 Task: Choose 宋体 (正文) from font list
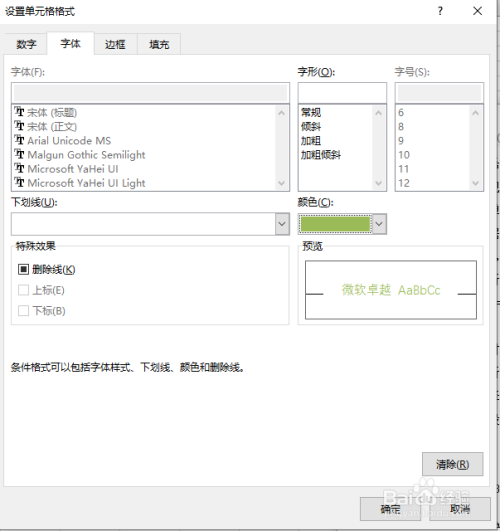coord(52,126)
